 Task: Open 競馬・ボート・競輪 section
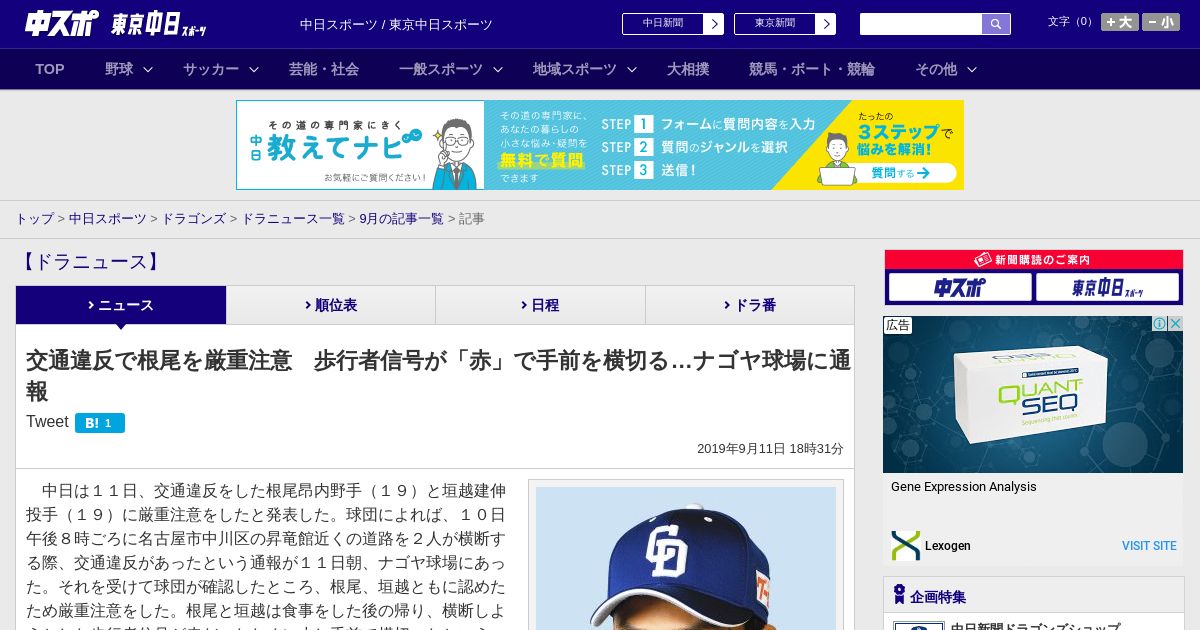click(812, 69)
